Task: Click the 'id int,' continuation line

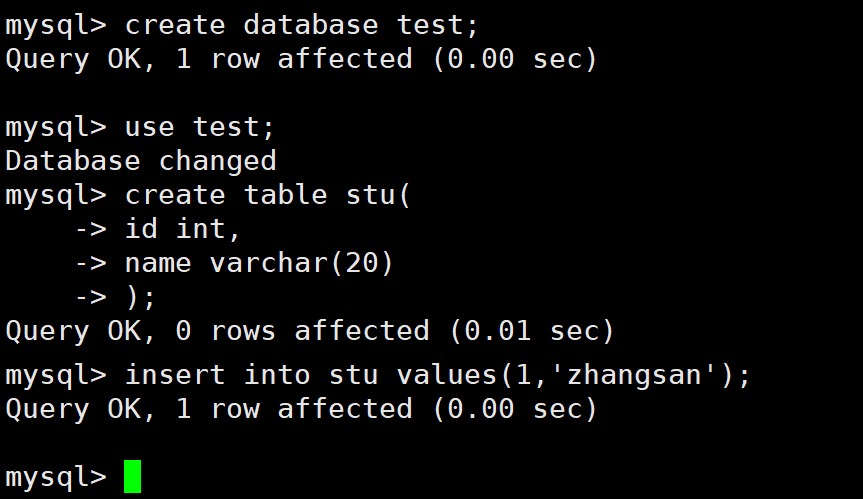Action: 157,229
